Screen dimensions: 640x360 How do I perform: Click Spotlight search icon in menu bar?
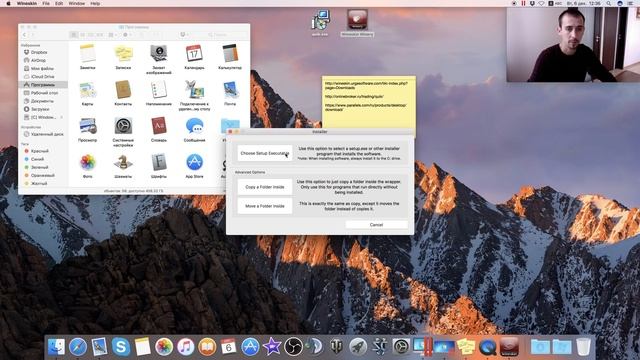pyautogui.click(x=609, y=3)
